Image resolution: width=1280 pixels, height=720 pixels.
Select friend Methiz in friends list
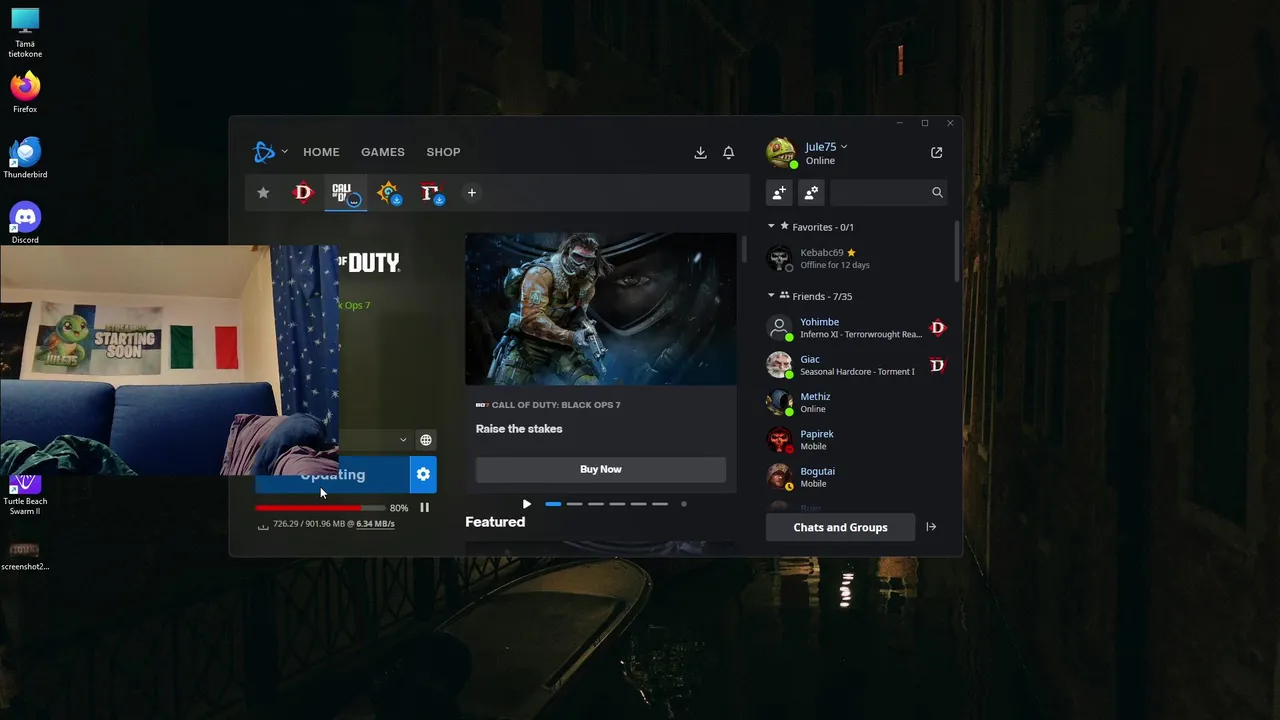857,402
